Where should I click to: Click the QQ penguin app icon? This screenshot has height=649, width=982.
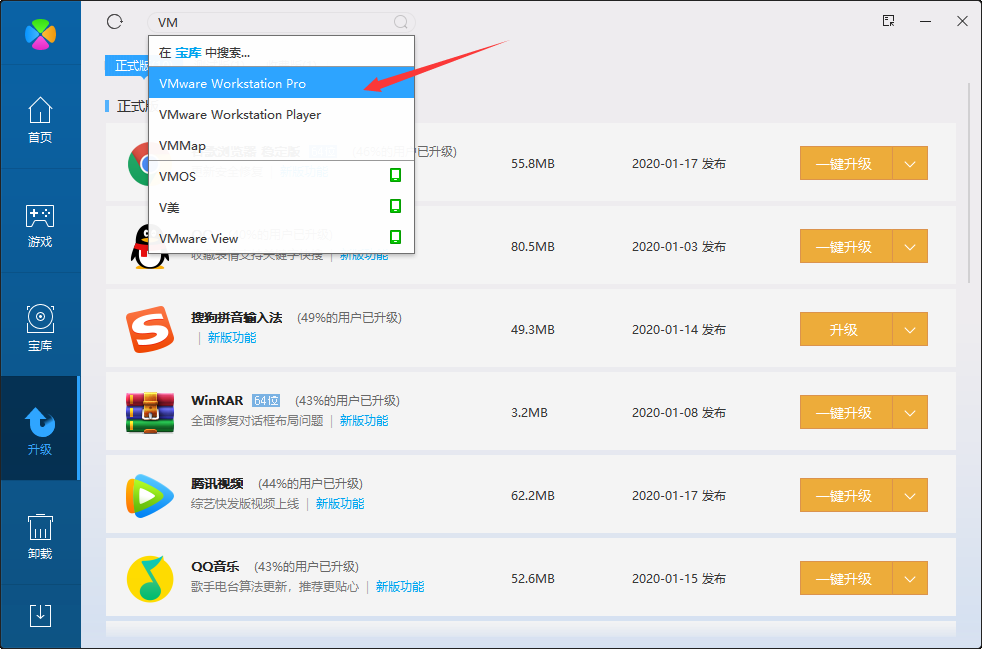click(150, 247)
